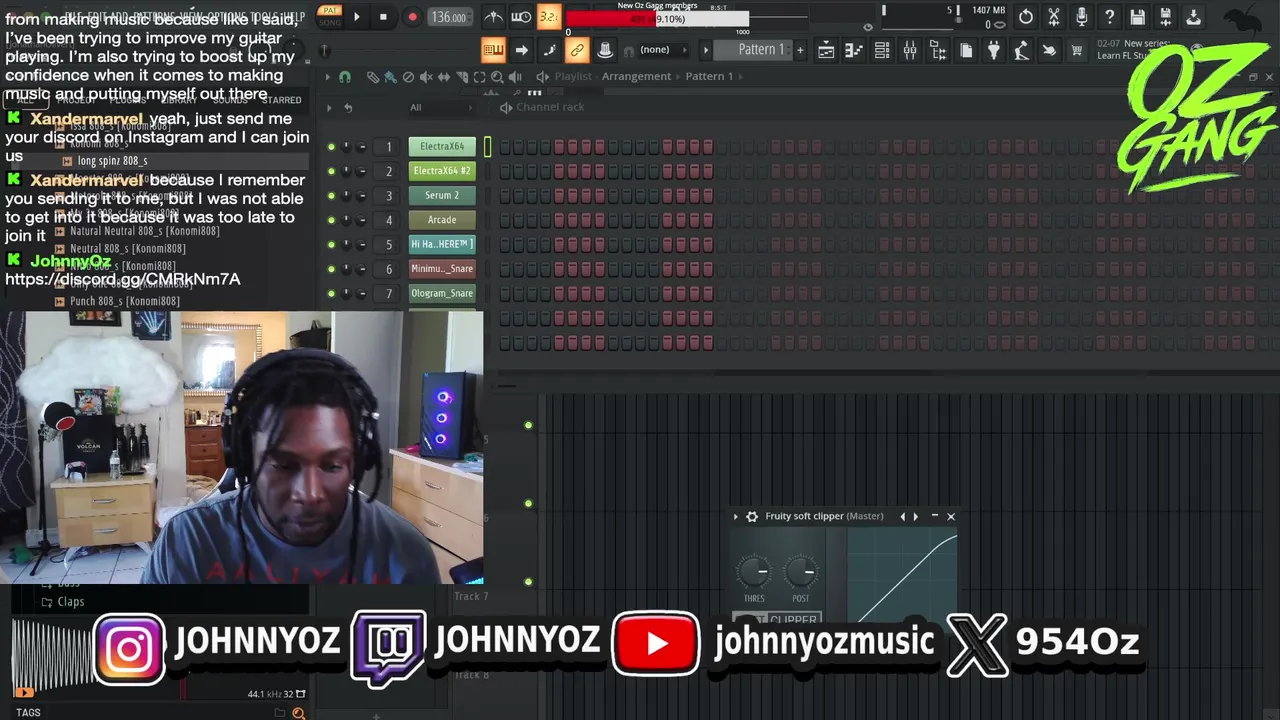Select the Minimu.._Snare channel button
Screen dimensions: 1280x720
click(442, 269)
